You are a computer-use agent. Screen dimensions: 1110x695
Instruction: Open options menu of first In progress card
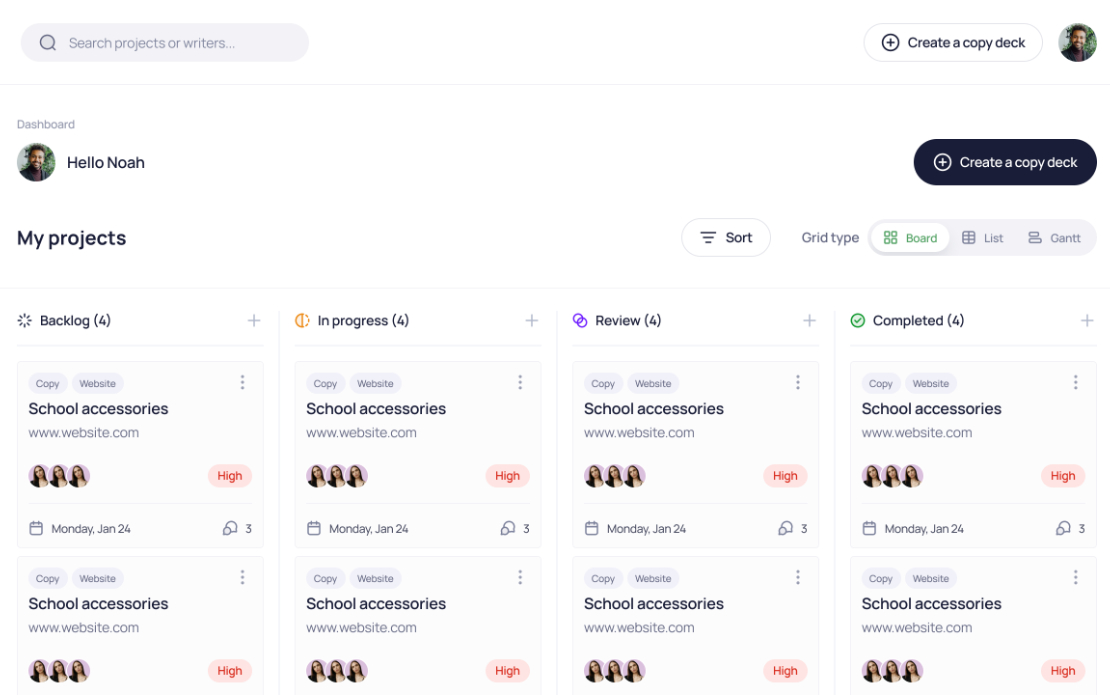pos(520,383)
